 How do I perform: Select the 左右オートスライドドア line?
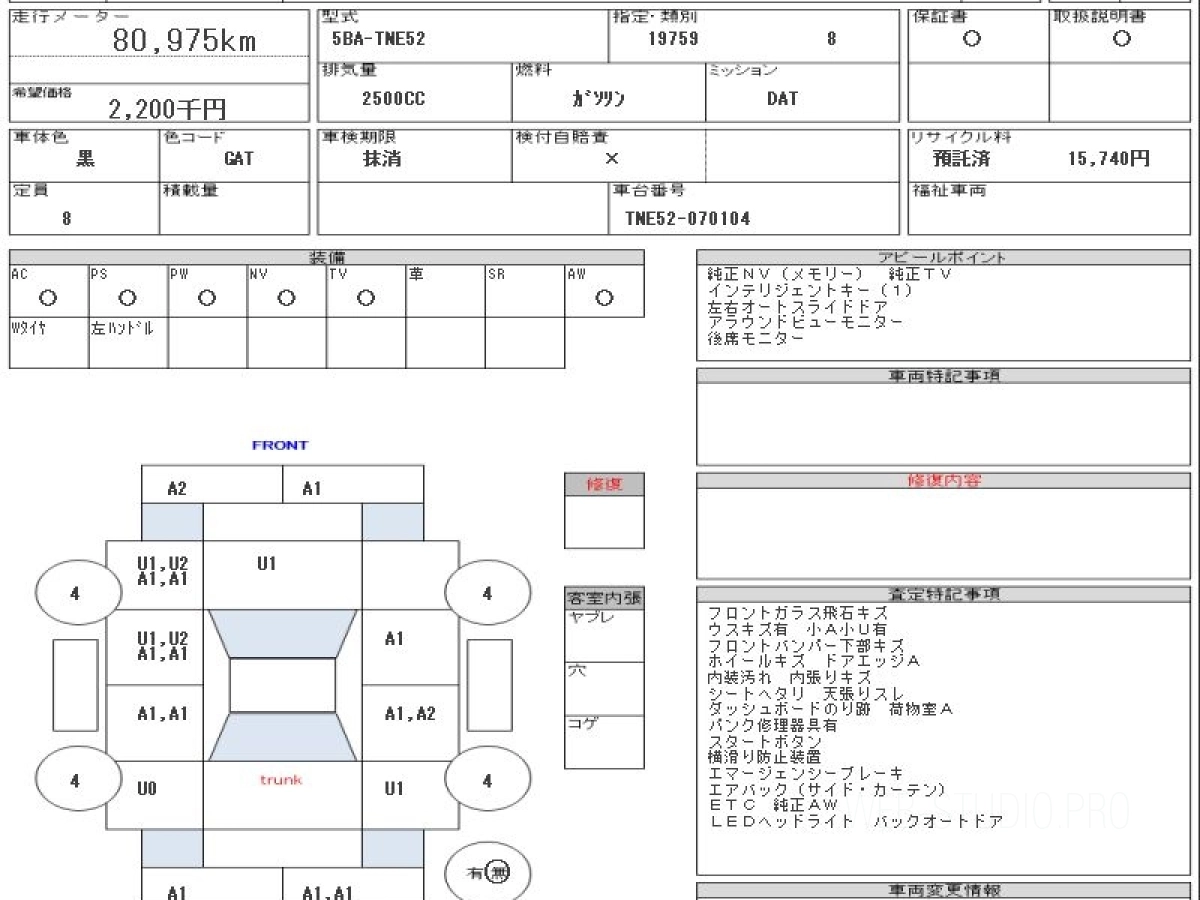(797, 306)
